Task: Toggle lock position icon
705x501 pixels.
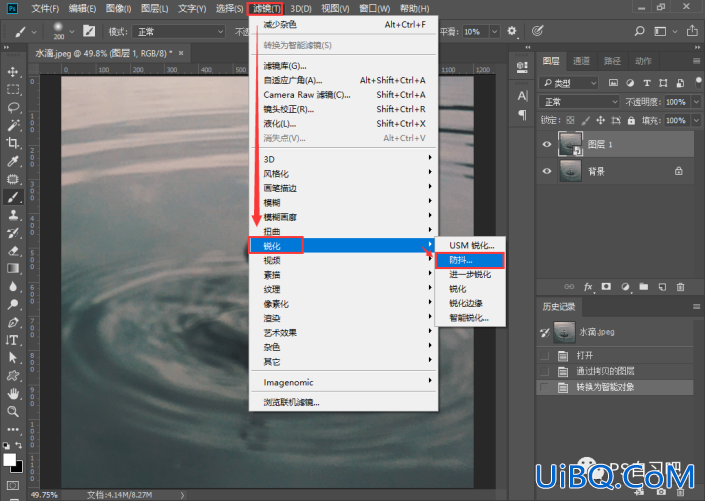Action: click(x=600, y=121)
